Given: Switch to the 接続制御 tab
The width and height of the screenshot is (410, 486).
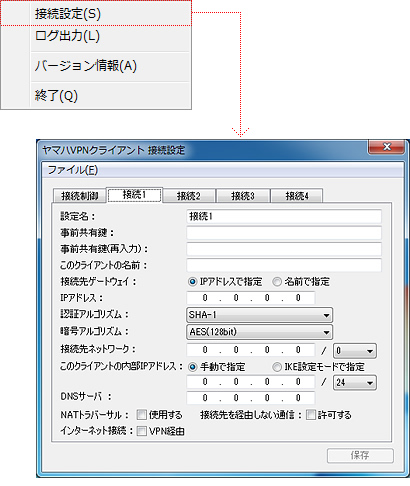Looking at the screenshot, I should [x=79, y=196].
